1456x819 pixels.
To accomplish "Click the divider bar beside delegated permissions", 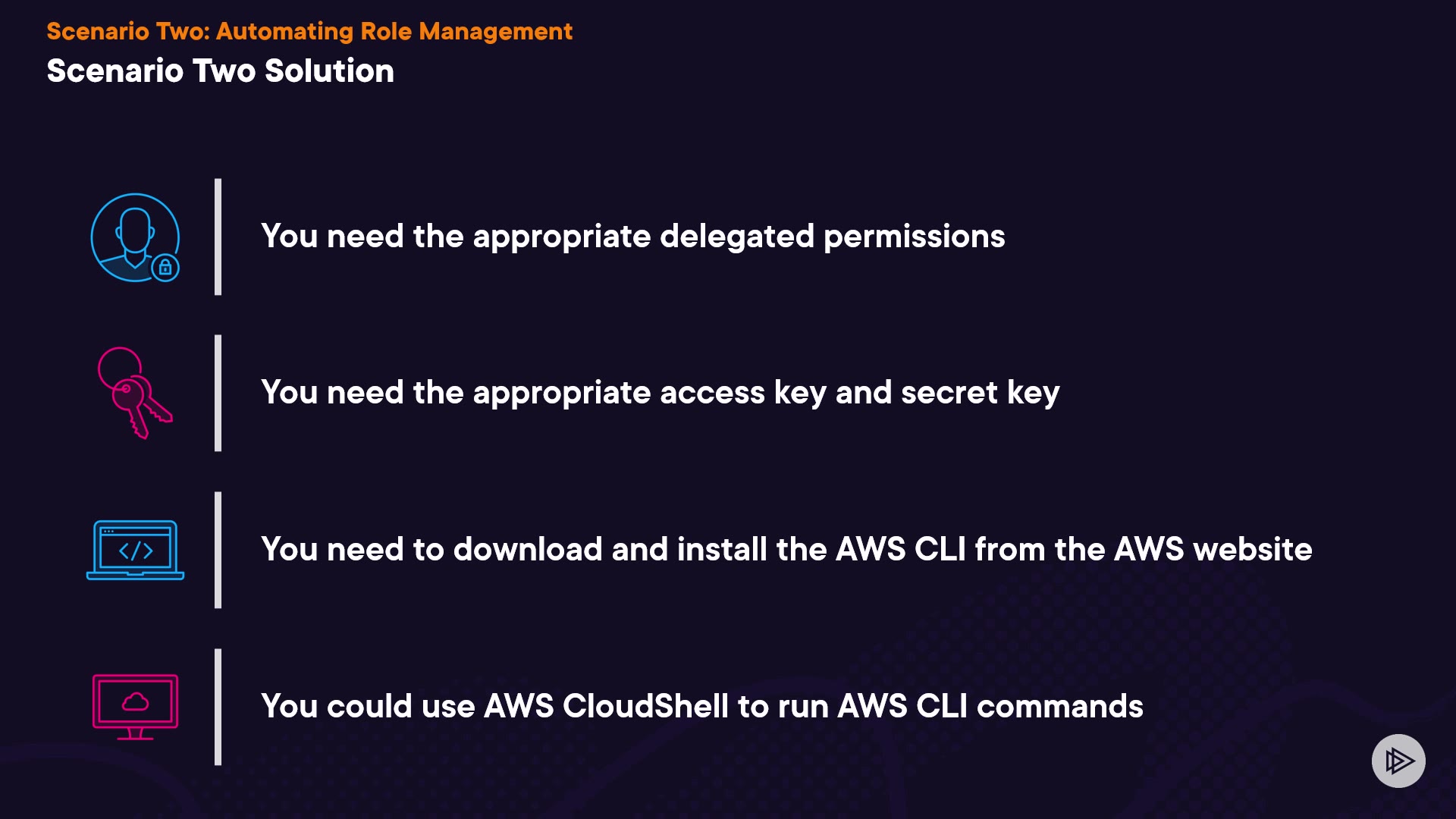I will pyautogui.click(x=218, y=237).
